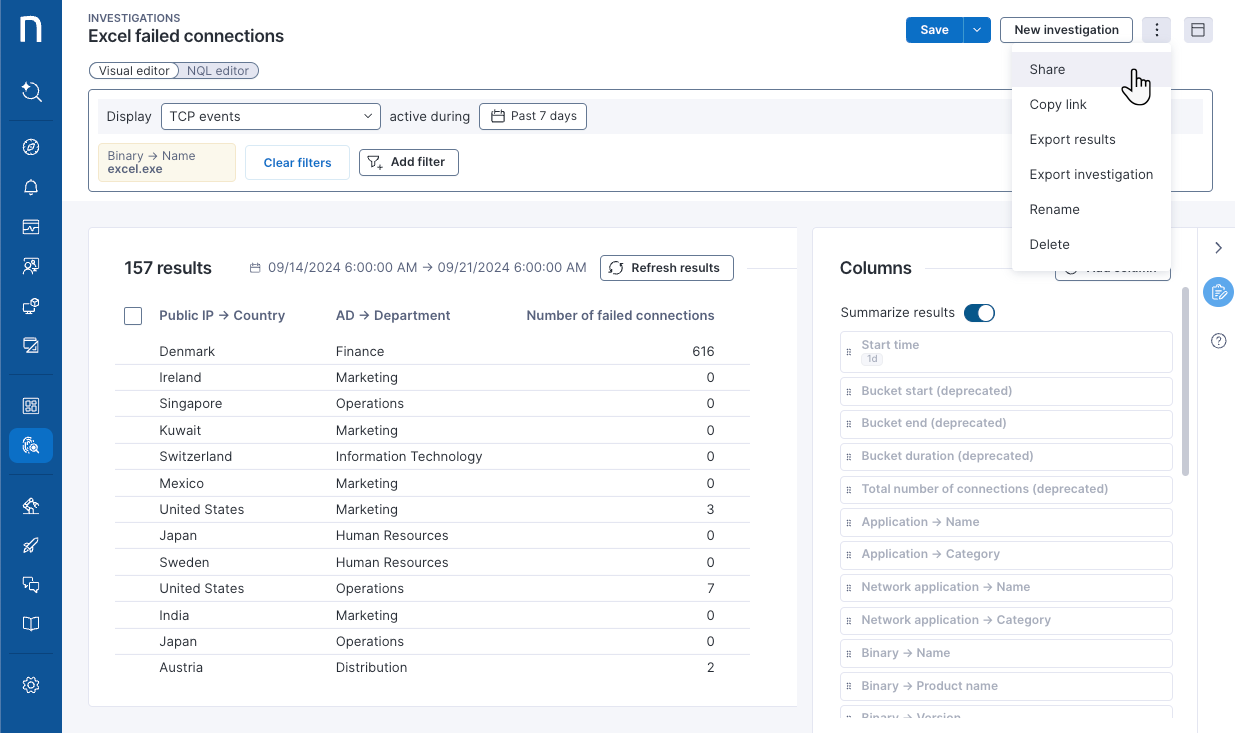Toggle the Summarize results switch

pos(979,313)
